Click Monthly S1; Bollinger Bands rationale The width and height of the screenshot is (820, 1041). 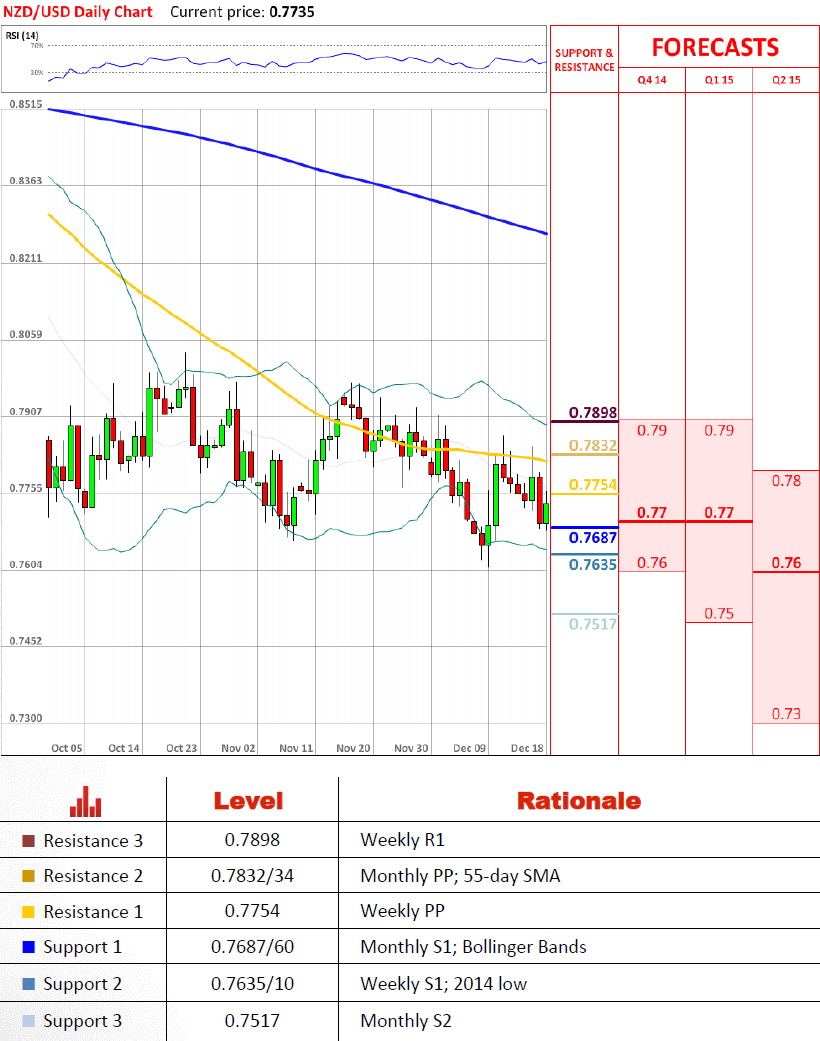click(x=473, y=947)
